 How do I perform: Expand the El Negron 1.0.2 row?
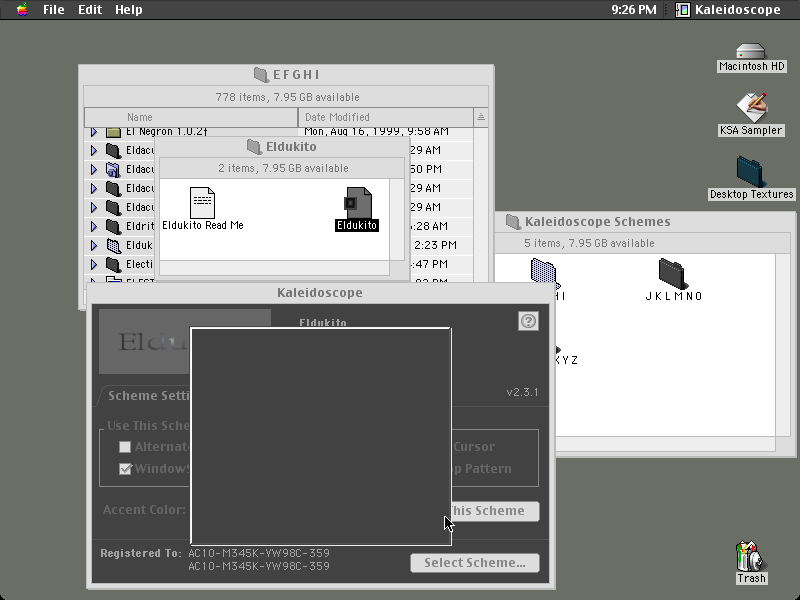[94, 132]
